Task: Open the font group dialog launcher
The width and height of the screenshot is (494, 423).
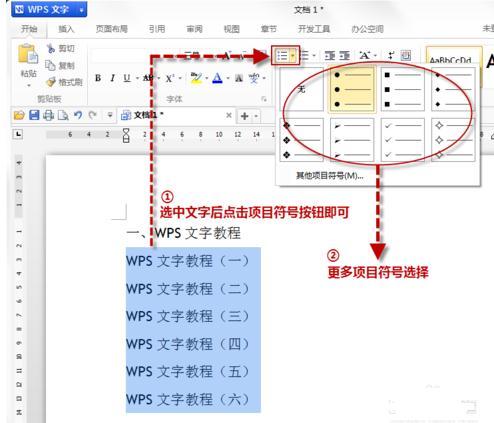Action: (x=264, y=99)
